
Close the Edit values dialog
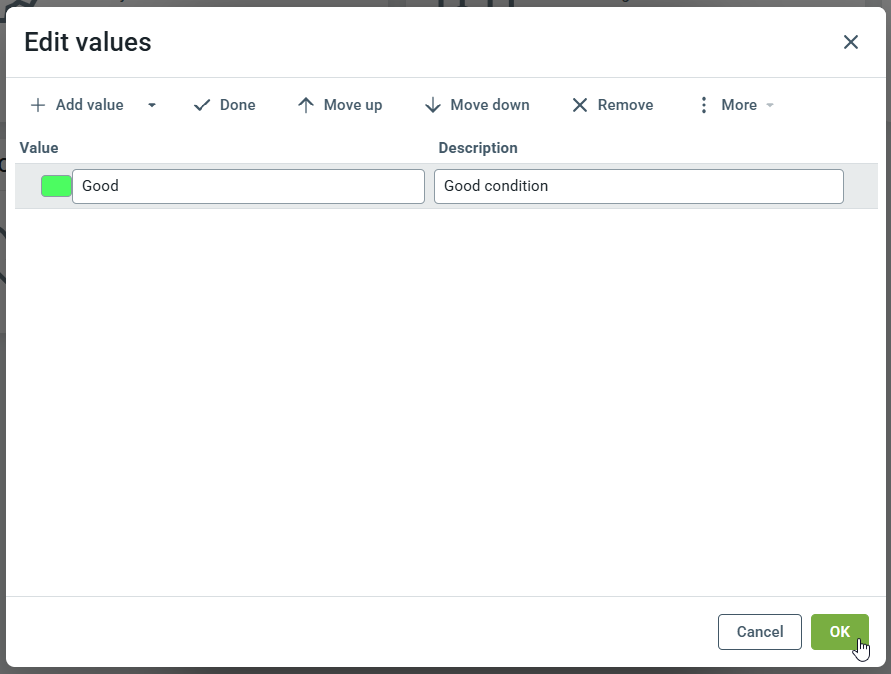[x=850, y=42]
